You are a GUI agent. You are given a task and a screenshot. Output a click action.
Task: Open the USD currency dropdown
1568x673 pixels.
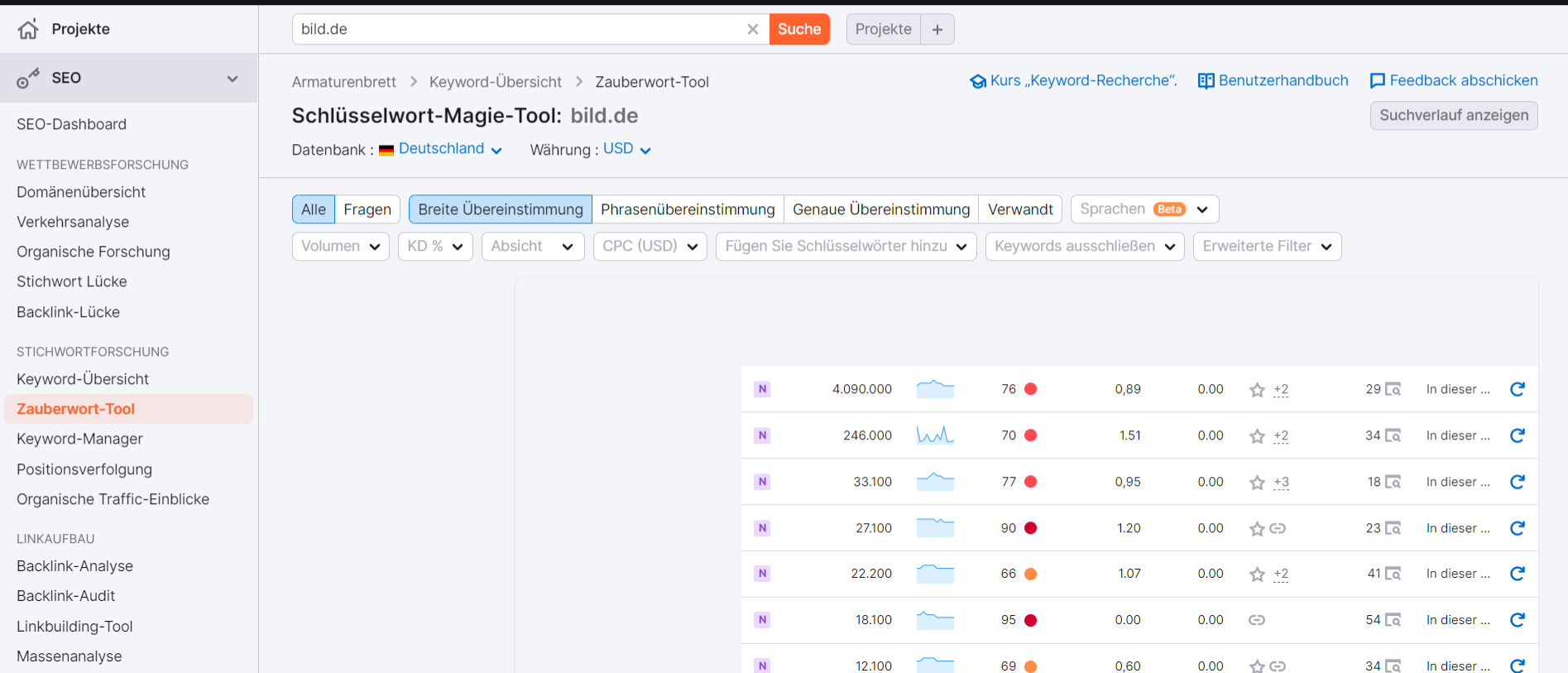627,149
